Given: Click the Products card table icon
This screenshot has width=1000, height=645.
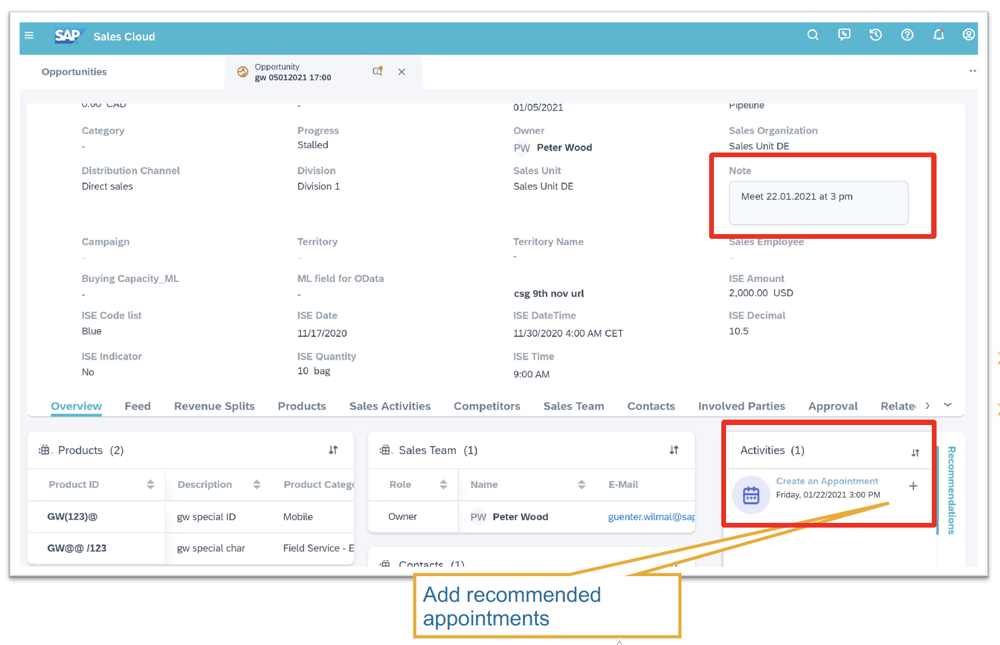Looking at the screenshot, I should click(44, 450).
